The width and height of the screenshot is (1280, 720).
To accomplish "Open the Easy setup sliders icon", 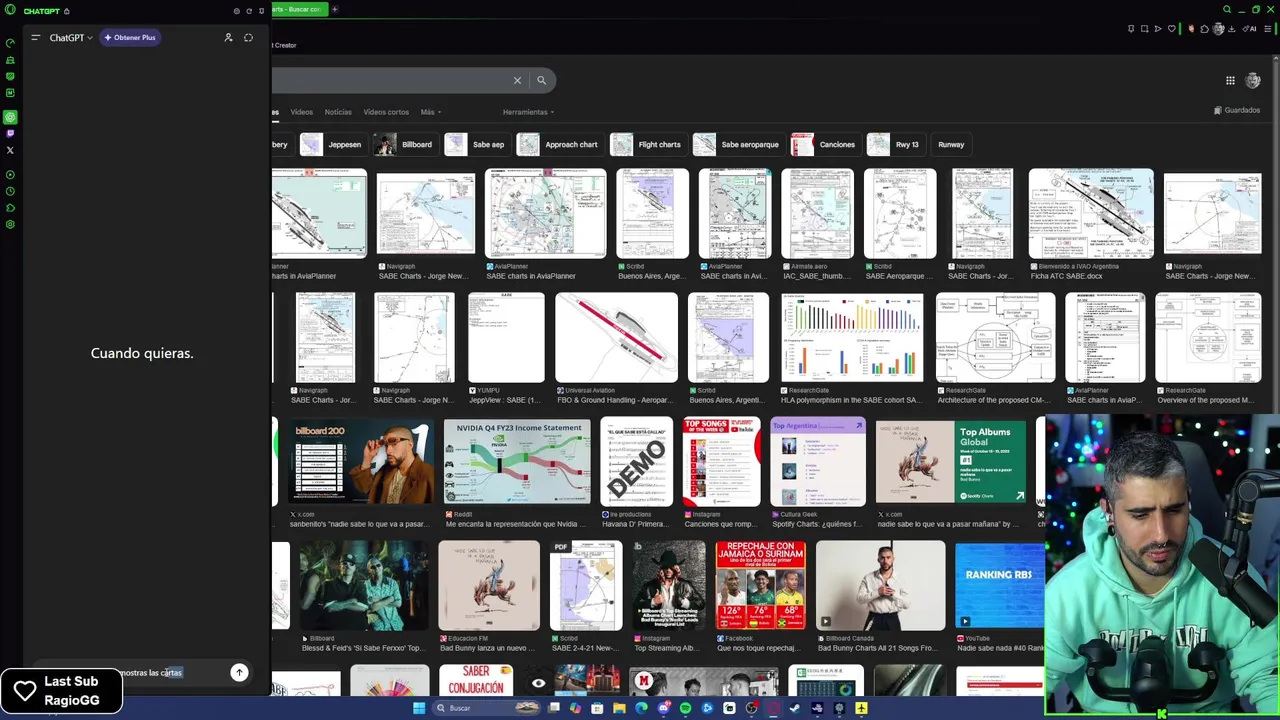I will (x=1268, y=29).
